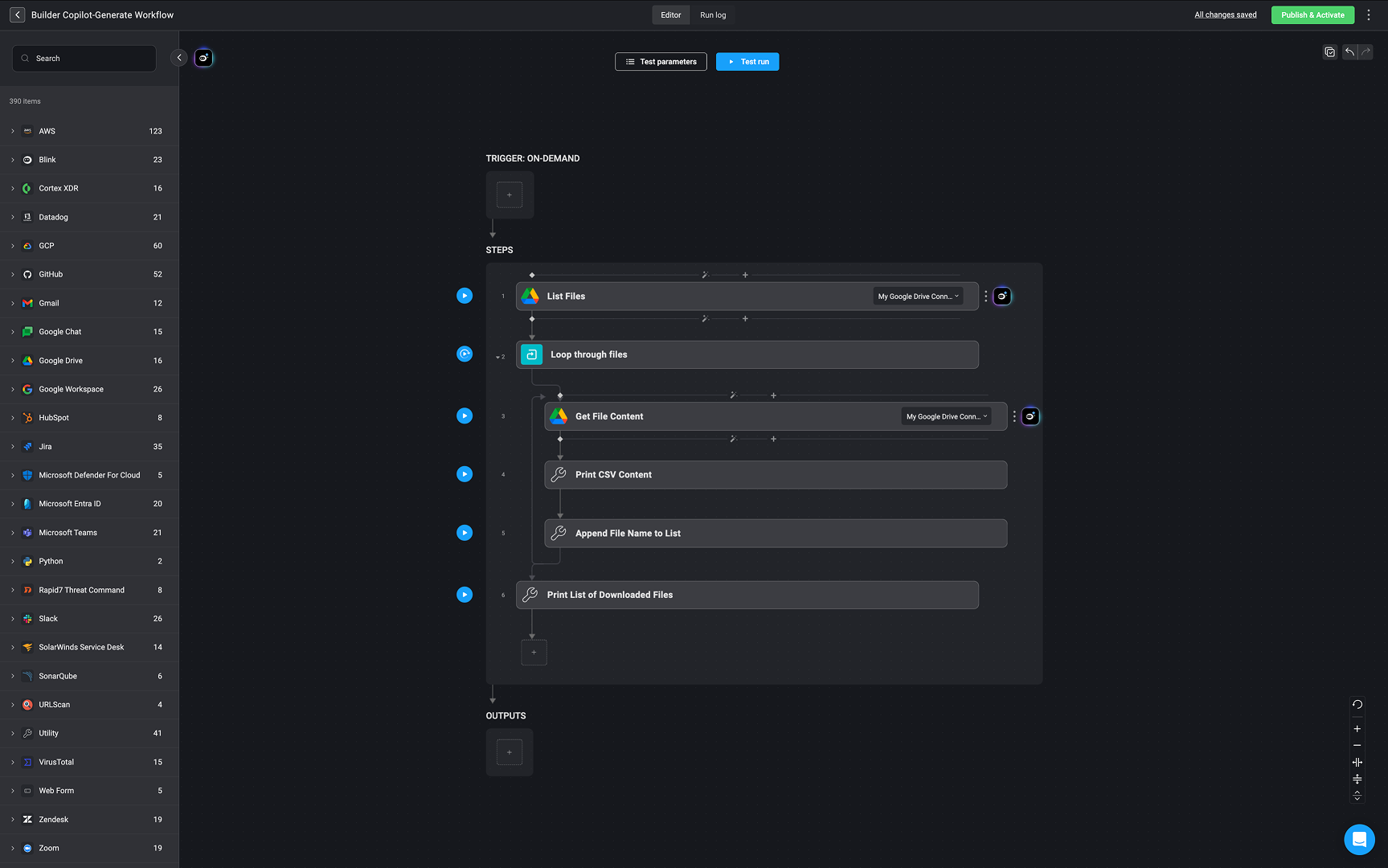The image size is (1388, 868).
Task: Fit canvas width horizontally
Action: [x=1357, y=762]
